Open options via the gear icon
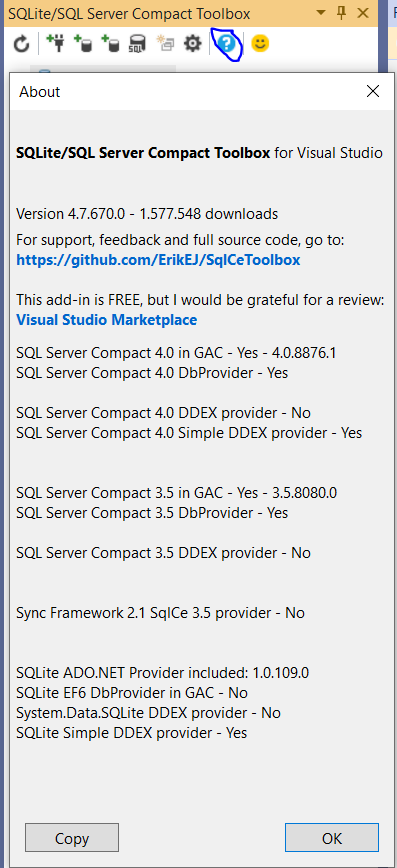This screenshot has height=868, width=397. tap(193, 43)
